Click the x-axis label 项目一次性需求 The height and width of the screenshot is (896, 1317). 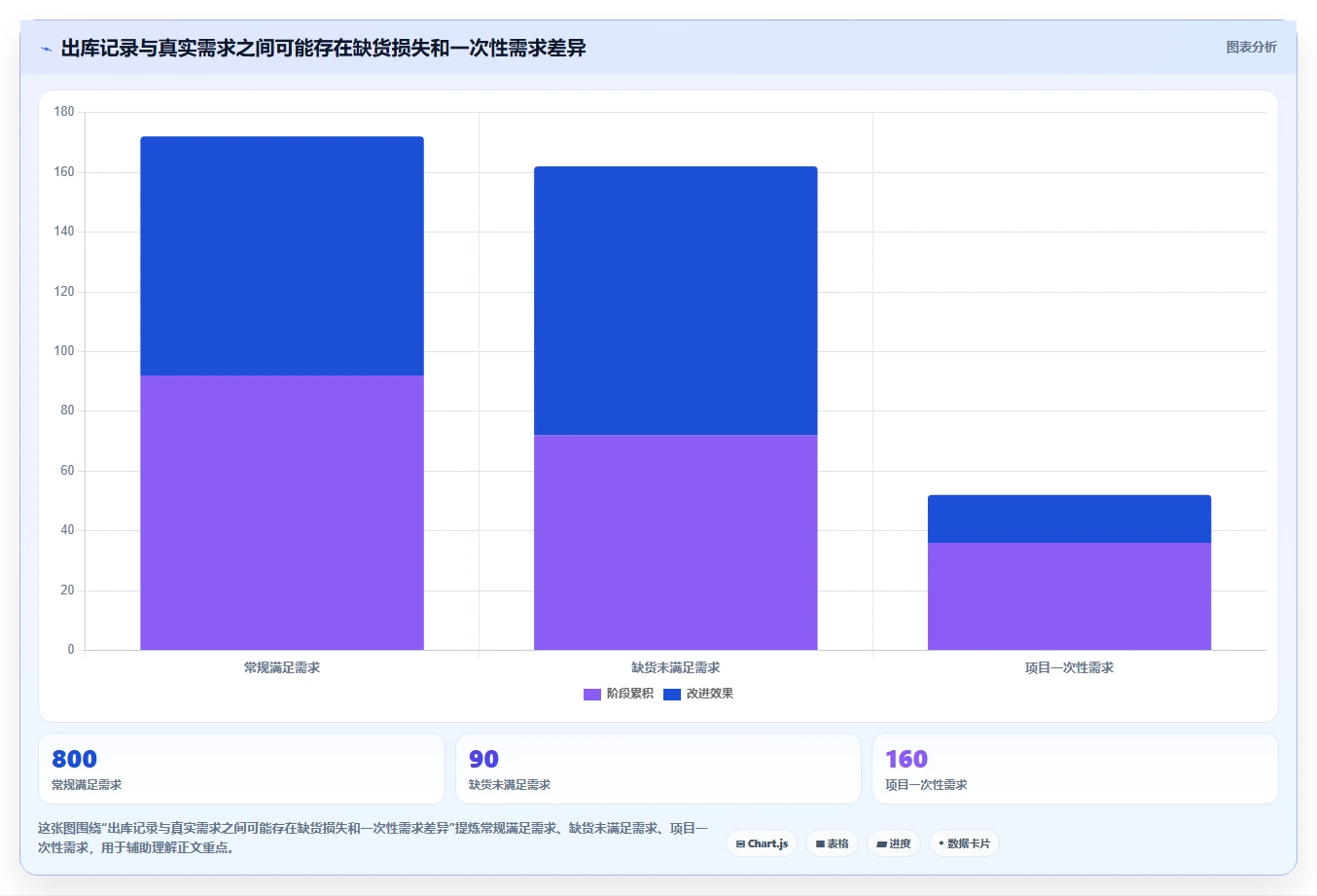coord(1069,667)
